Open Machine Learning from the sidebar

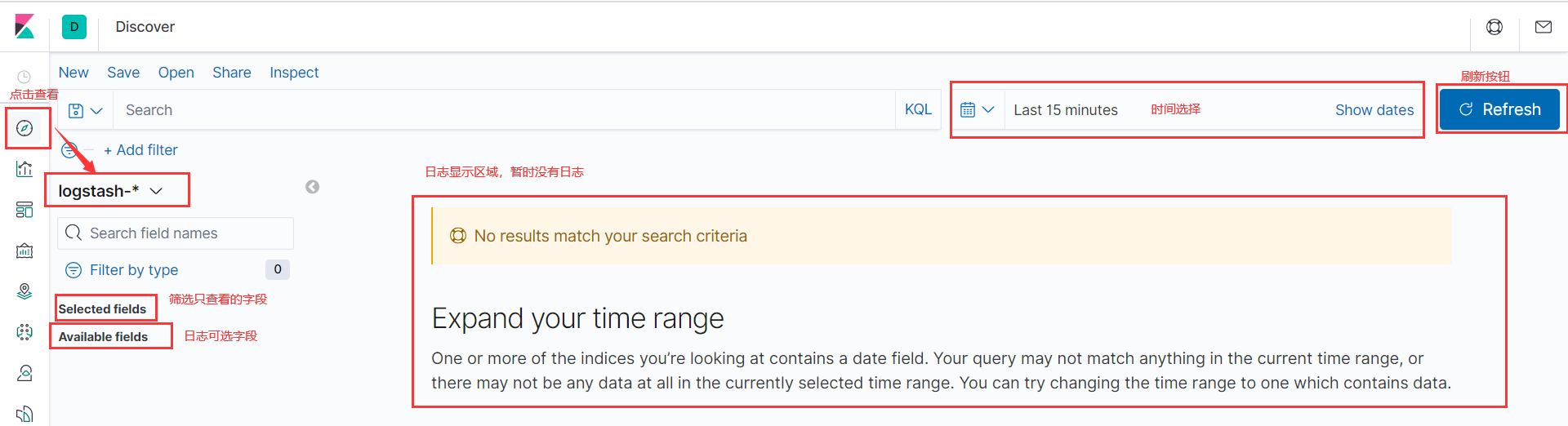pos(24,332)
